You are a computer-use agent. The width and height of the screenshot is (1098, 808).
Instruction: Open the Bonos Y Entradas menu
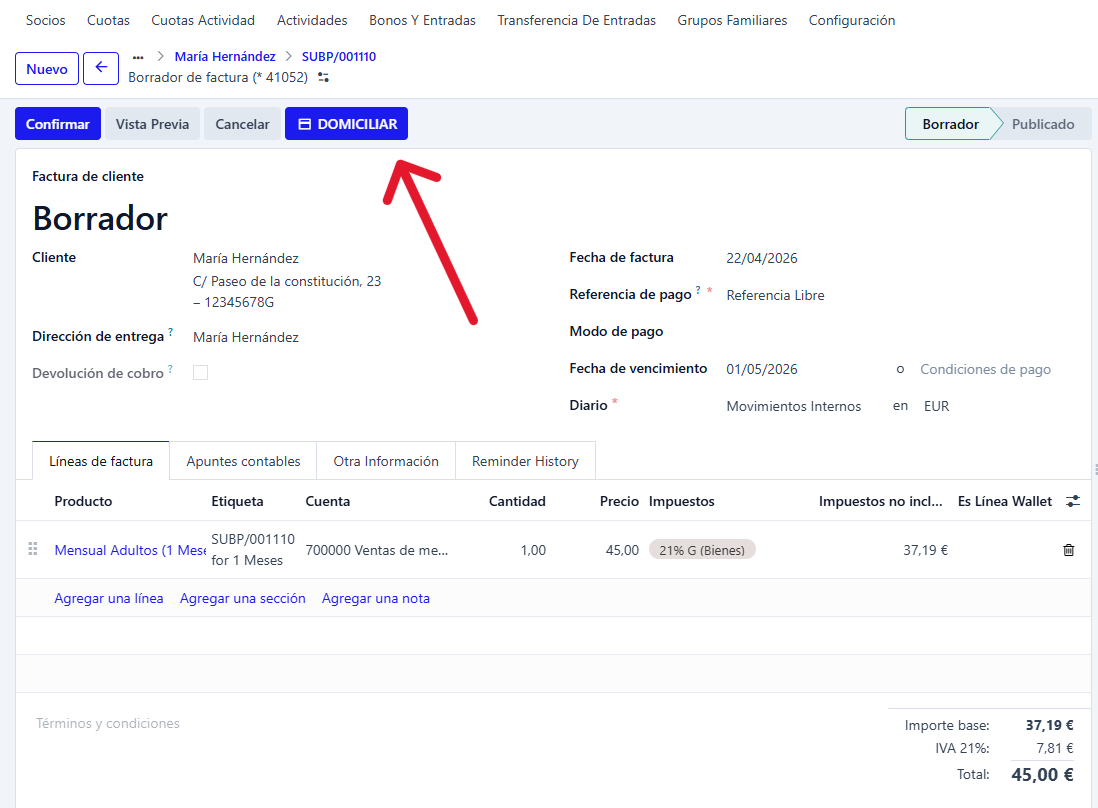tap(422, 20)
